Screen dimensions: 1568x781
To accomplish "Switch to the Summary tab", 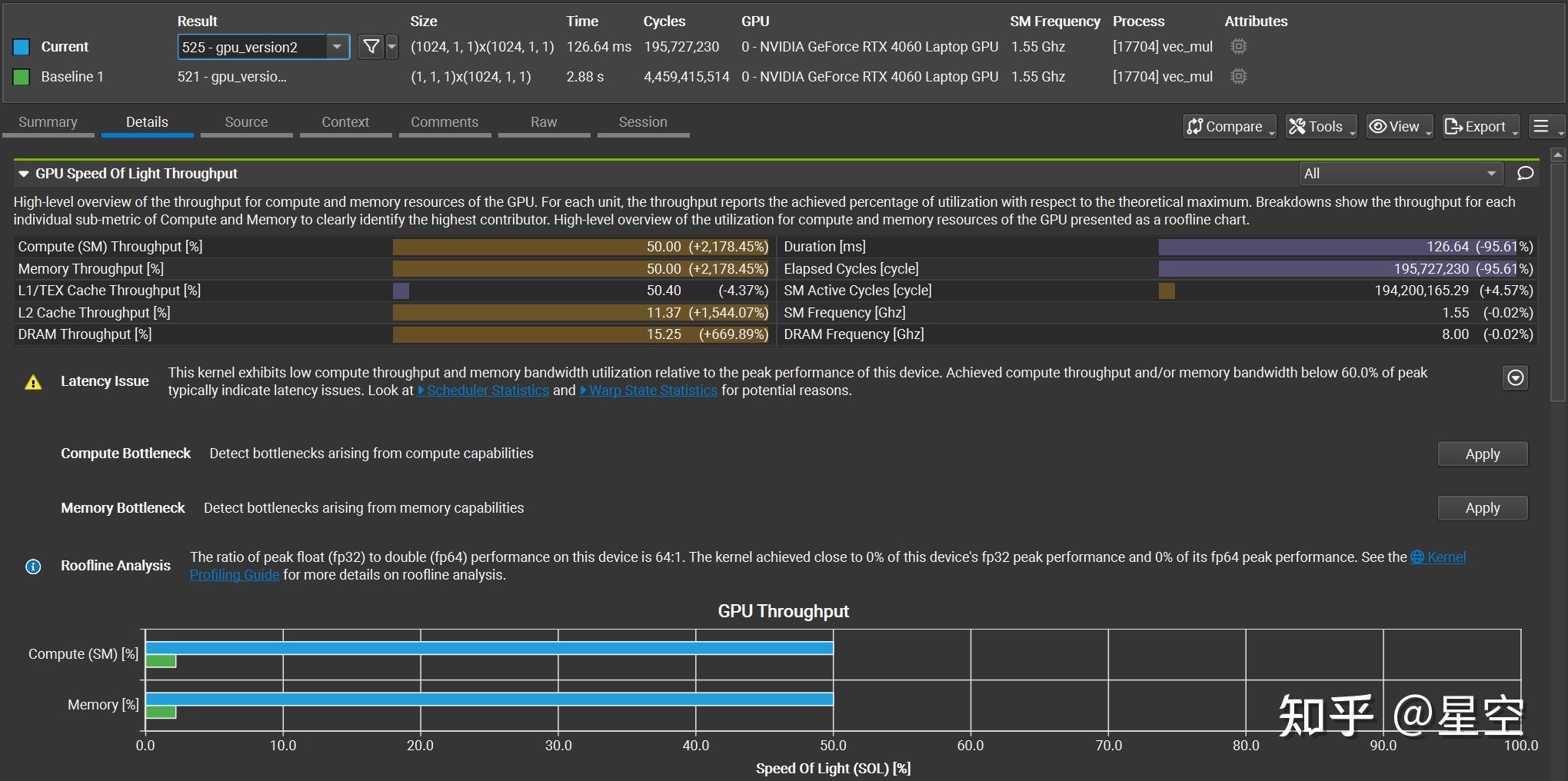I will click(x=48, y=121).
